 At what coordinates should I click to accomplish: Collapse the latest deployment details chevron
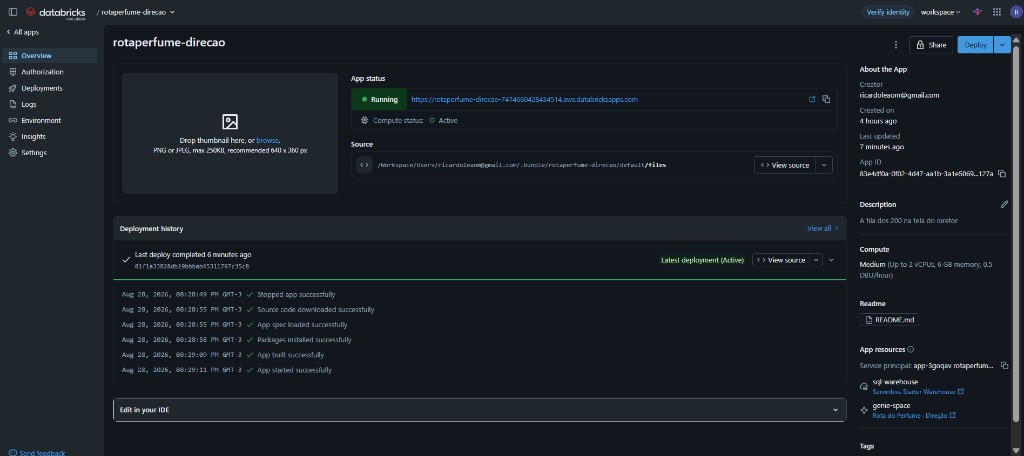click(x=831, y=260)
